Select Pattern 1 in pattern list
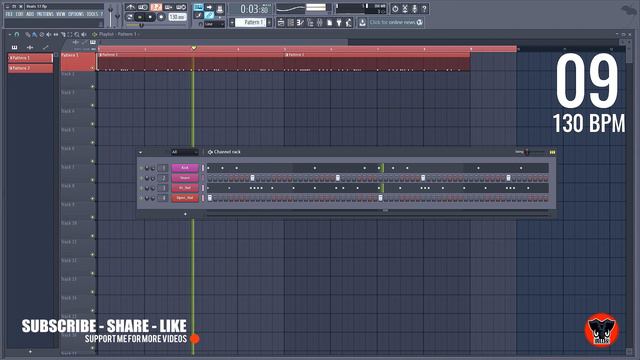 click(30, 58)
